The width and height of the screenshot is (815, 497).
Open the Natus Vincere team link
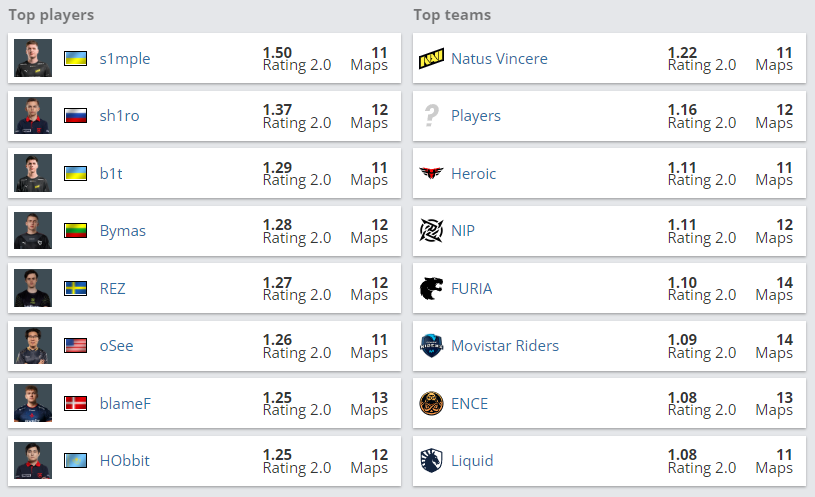click(499, 59)
